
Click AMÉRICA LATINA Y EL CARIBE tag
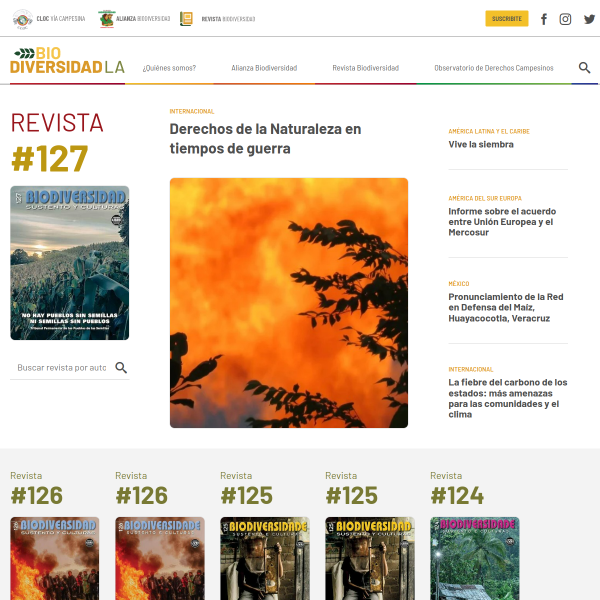coord(489,131)
